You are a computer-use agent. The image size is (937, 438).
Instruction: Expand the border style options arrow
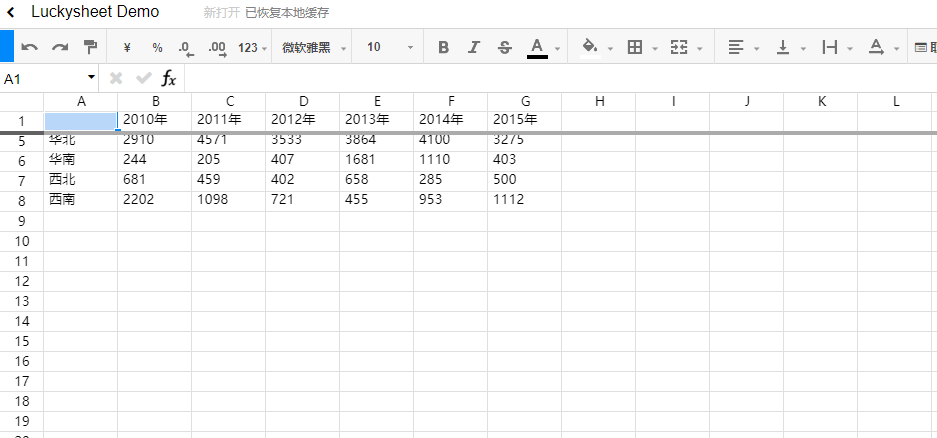[655, 48]
